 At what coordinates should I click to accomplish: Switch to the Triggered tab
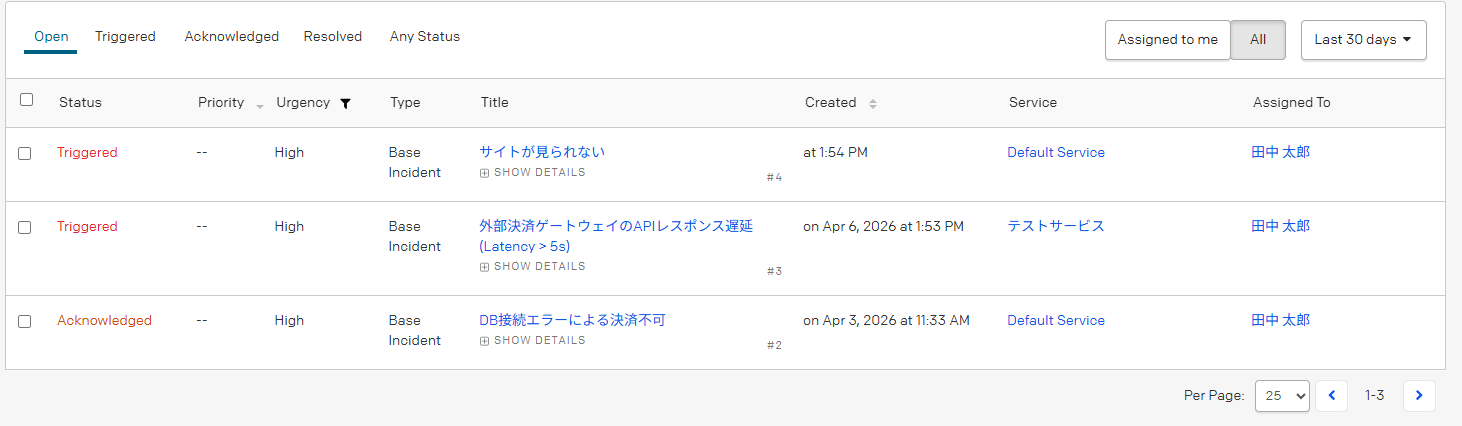point(125,37)
